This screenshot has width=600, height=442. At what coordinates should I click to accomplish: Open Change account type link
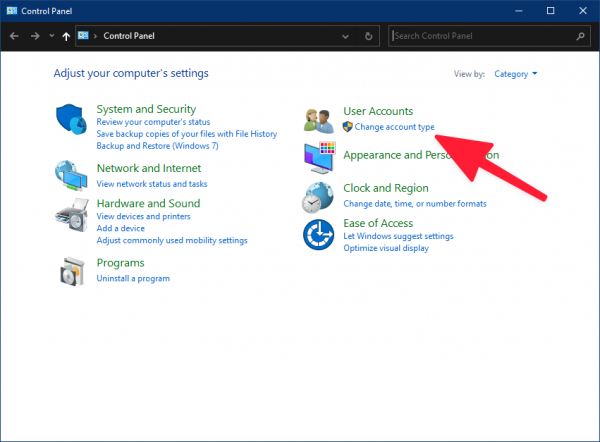(x=394, y=127)
